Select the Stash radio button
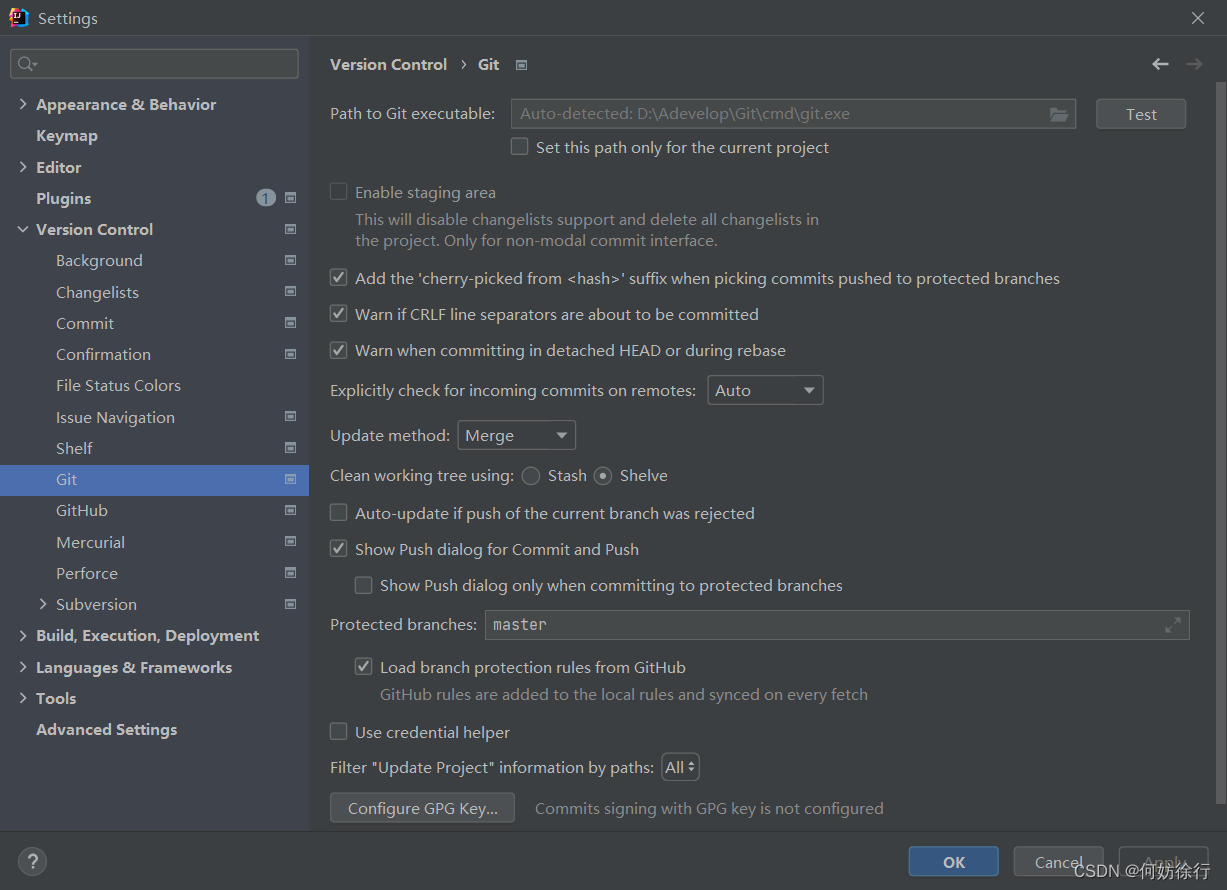Image resolution: width=1227 pixels, height=890 pixels. point(530,476)
